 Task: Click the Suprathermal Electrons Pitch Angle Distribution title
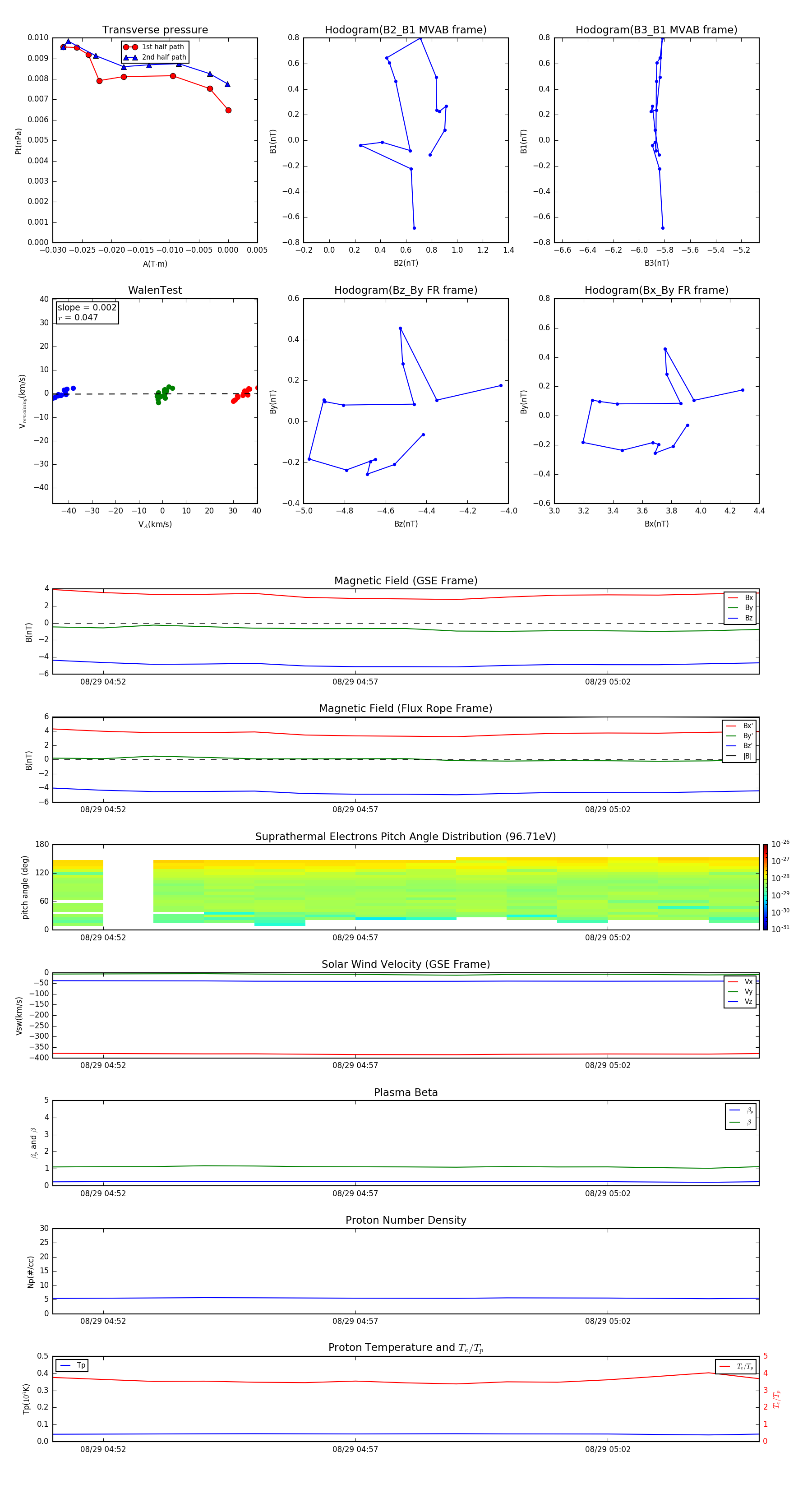coord(406,837)
